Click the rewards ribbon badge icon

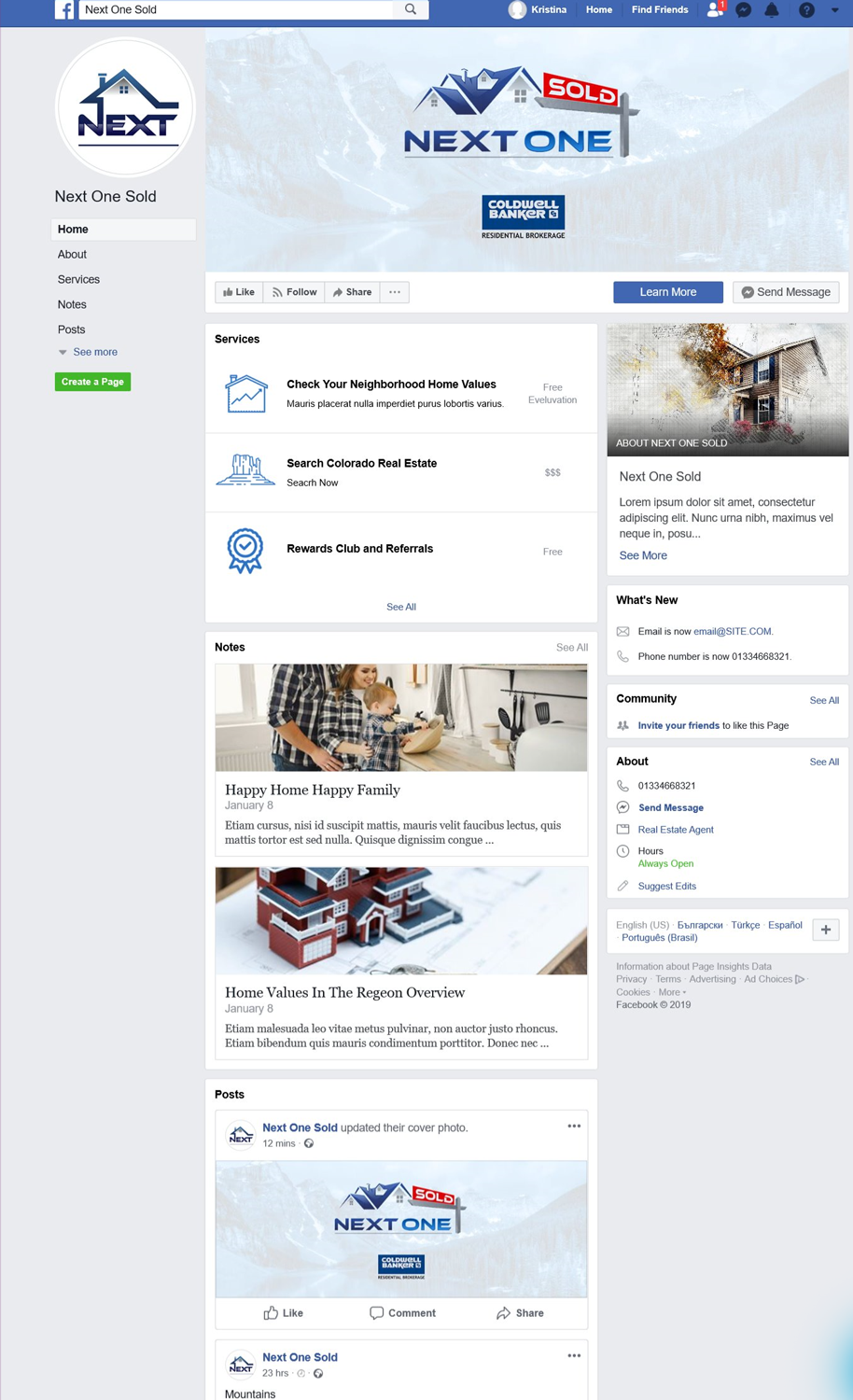point(245,551)
